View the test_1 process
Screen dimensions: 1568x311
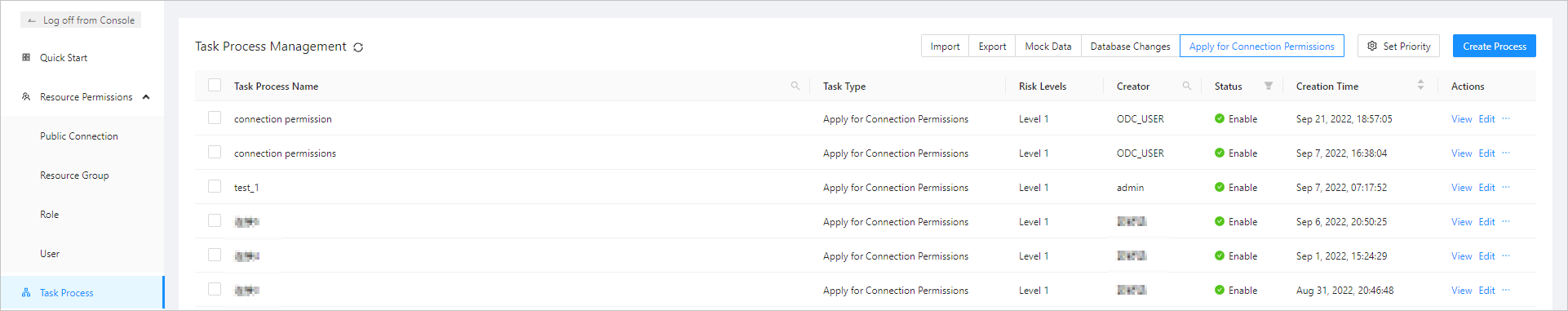[1461, 188]
